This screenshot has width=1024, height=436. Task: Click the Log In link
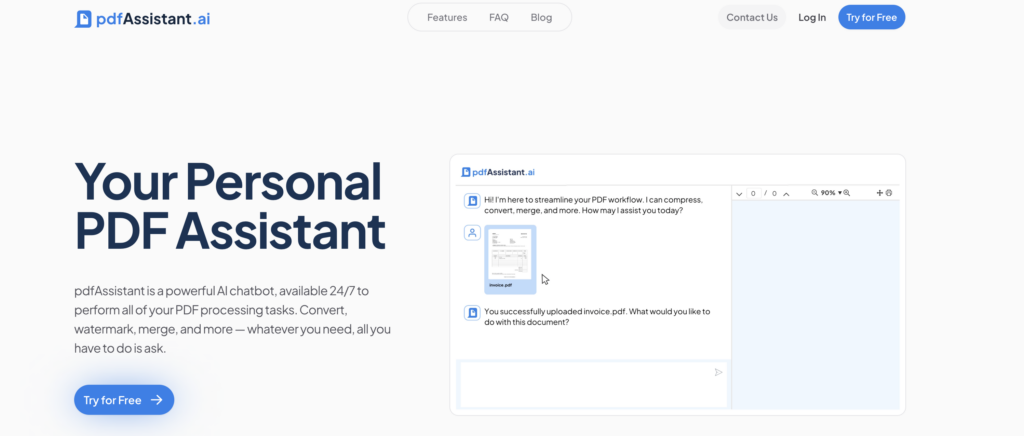tap(812, 18)
